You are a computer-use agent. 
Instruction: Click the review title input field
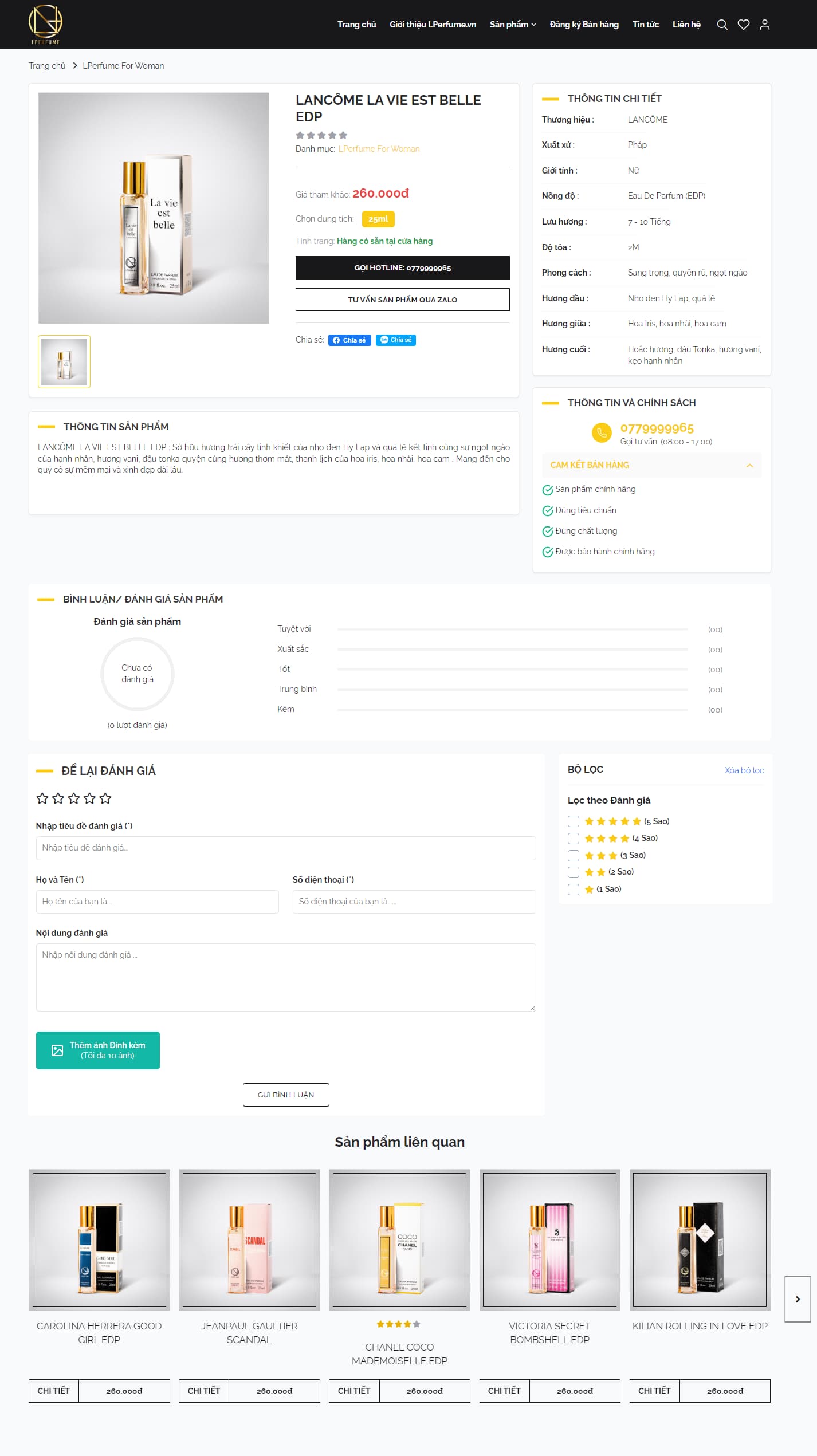click(285, 848)
